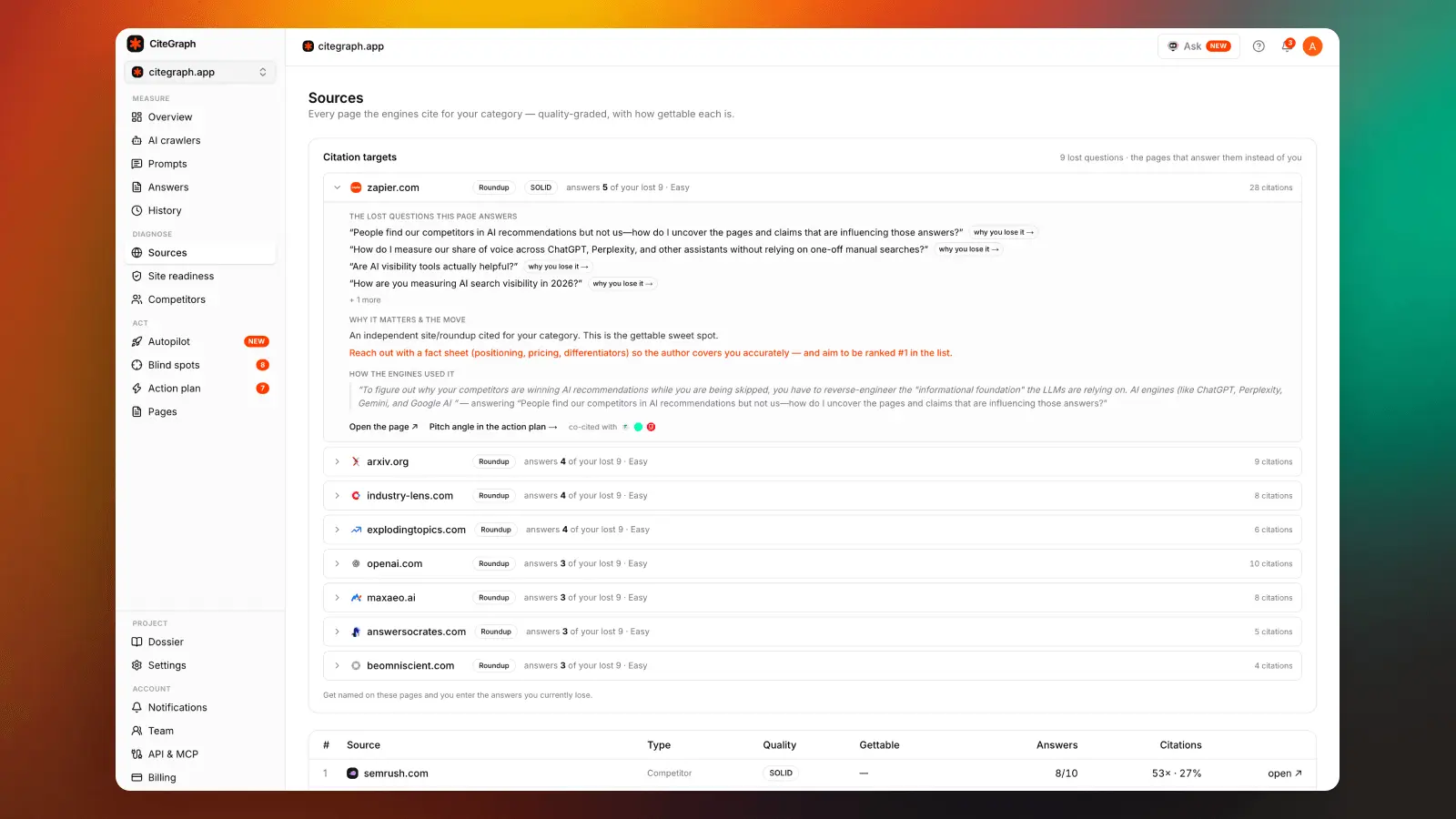Click the explodingtopics.com favicon
This screenshot has height=819, width=1456.
point(356,530)
